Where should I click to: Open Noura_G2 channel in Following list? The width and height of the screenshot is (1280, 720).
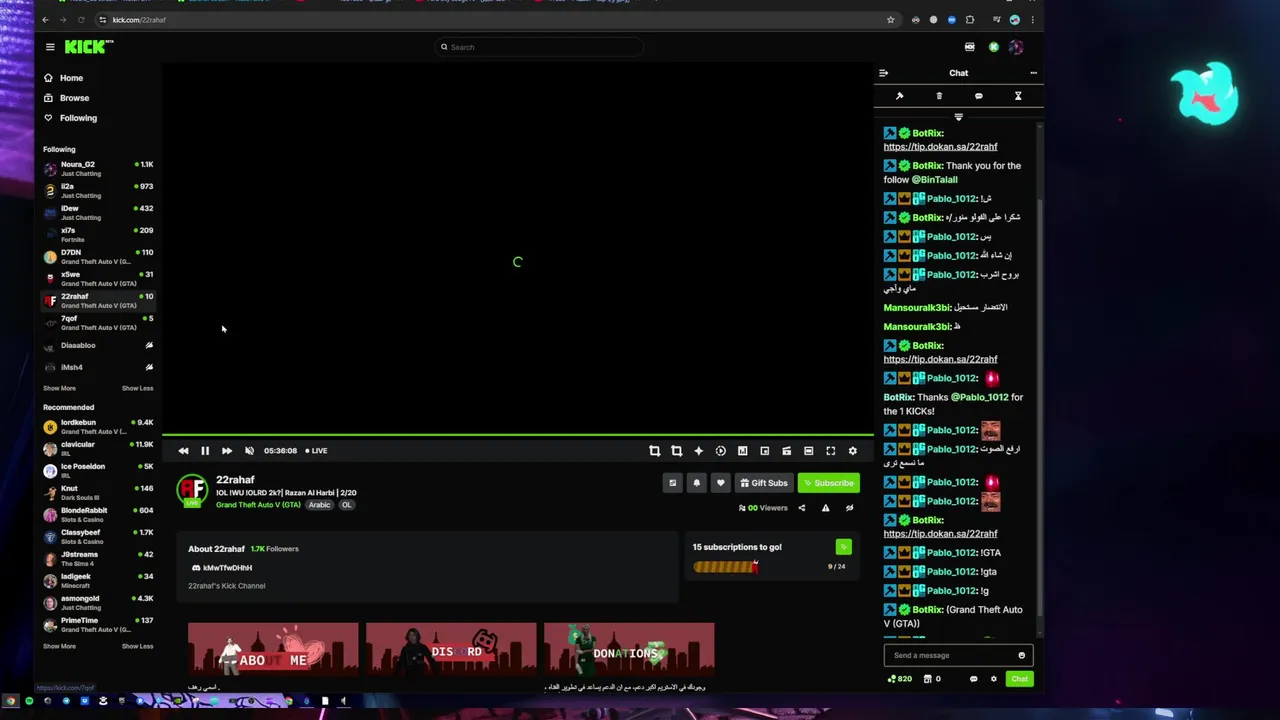tap(98, 168)
